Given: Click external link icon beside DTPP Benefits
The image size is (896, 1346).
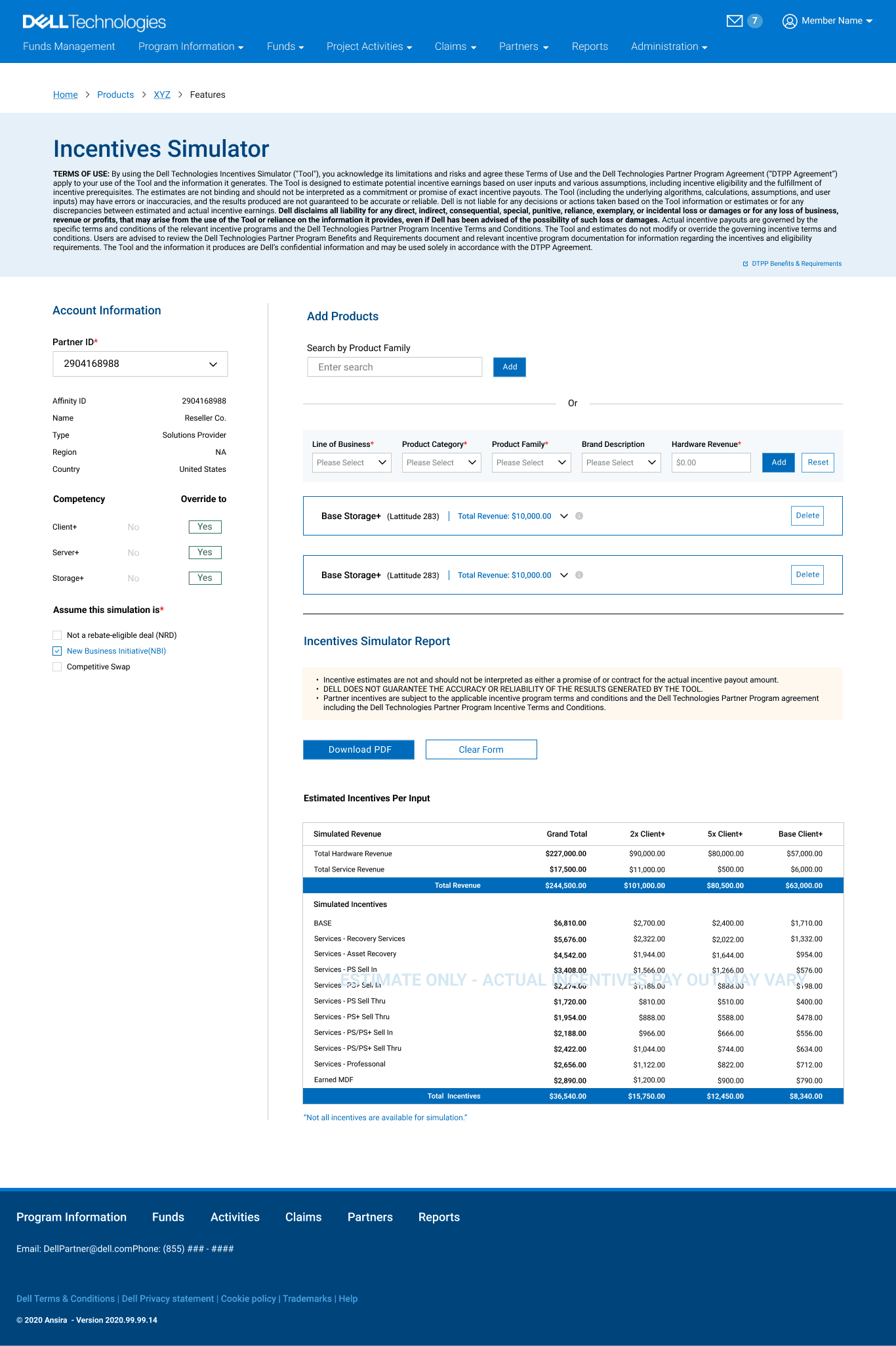Looking at the screenshot, I should [745, 264].
